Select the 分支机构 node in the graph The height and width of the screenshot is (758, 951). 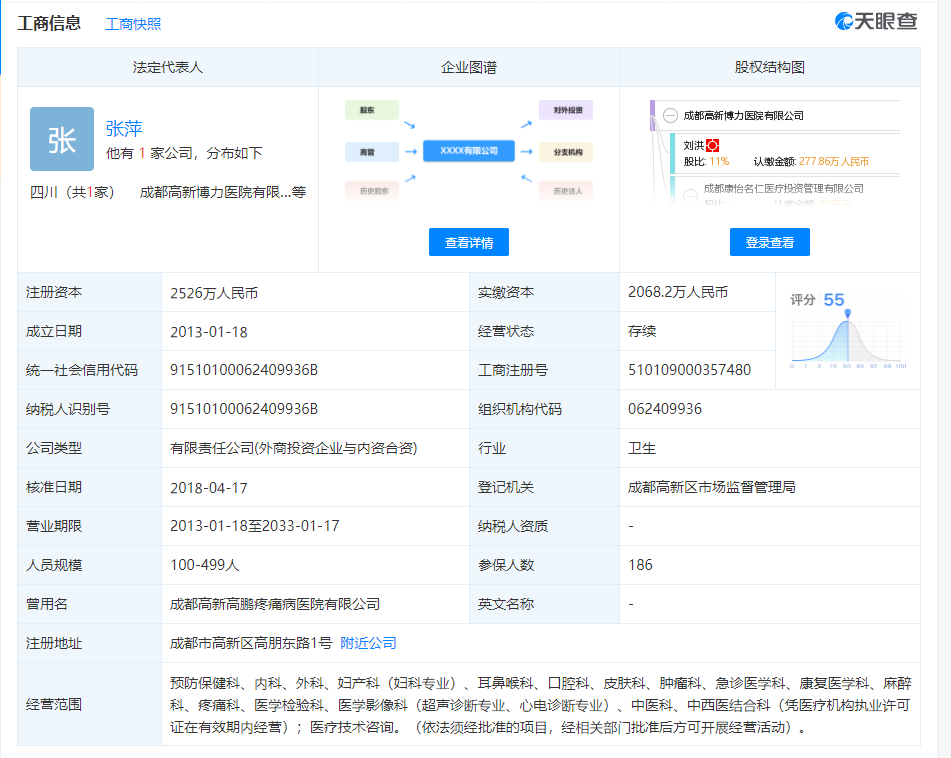(x=566, y=152)
